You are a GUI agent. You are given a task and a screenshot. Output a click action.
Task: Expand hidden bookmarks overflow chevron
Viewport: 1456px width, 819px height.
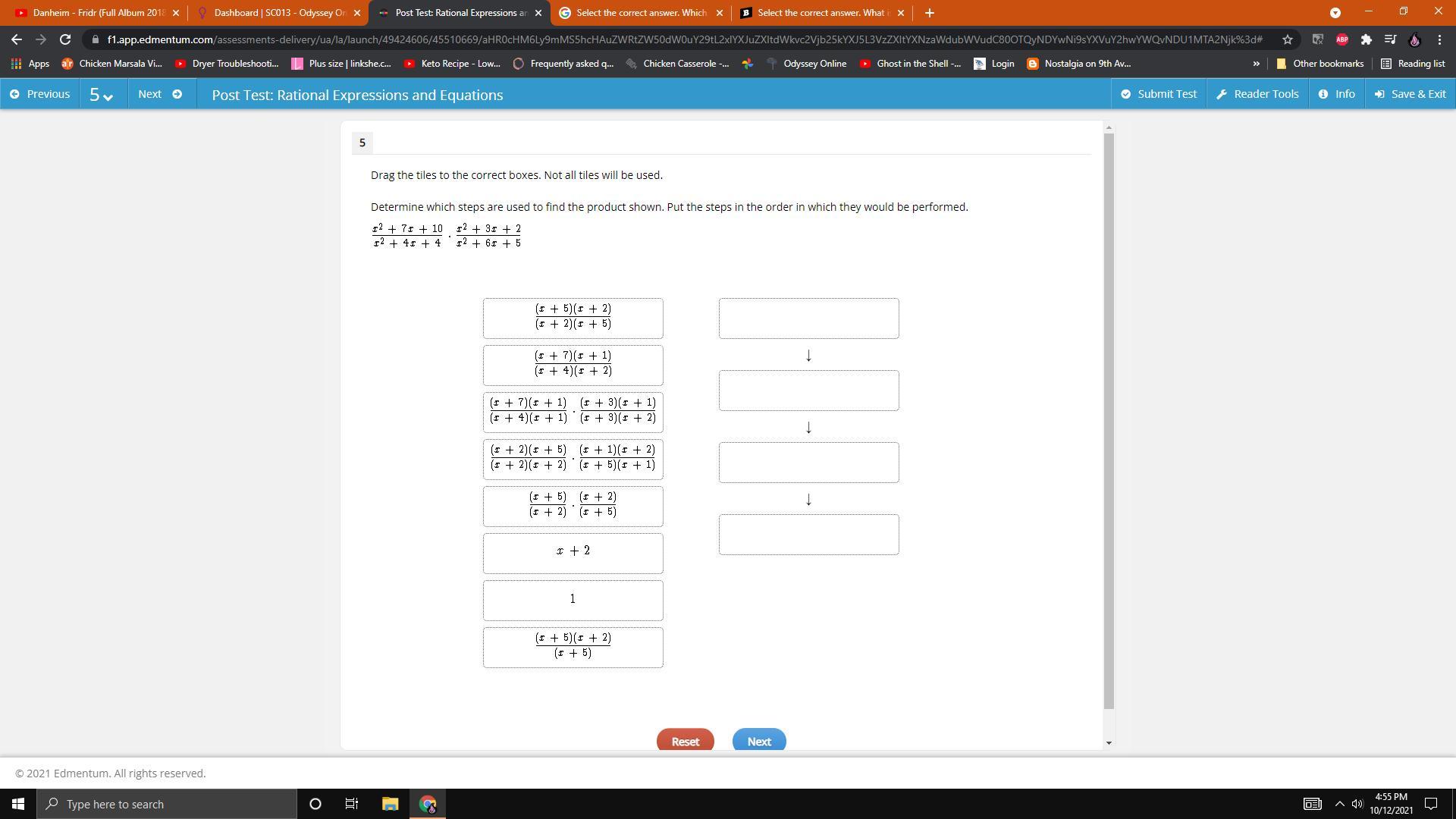point(1256,64)
